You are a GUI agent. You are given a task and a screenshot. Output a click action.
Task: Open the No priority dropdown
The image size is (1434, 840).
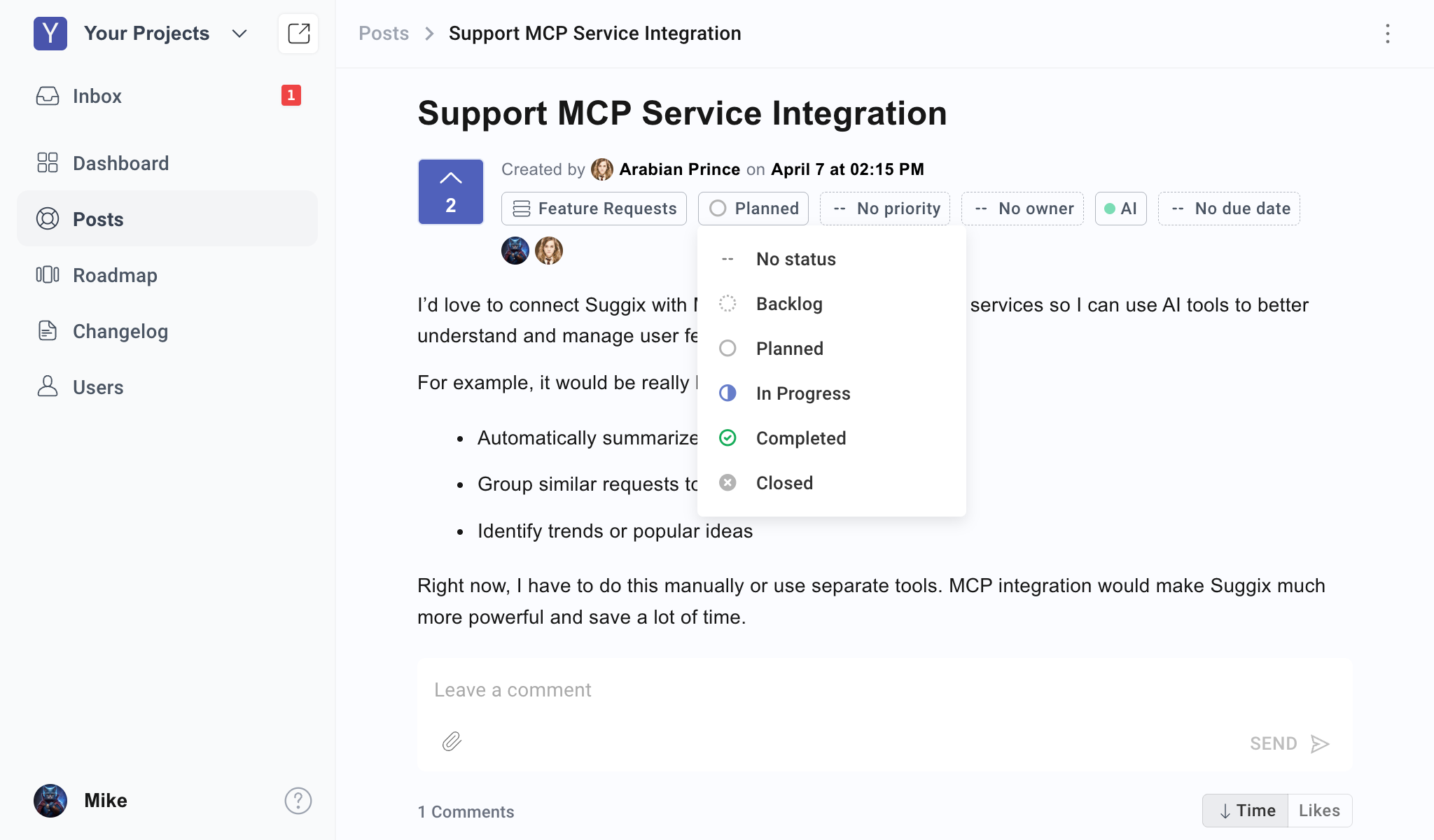click(885, 209)
